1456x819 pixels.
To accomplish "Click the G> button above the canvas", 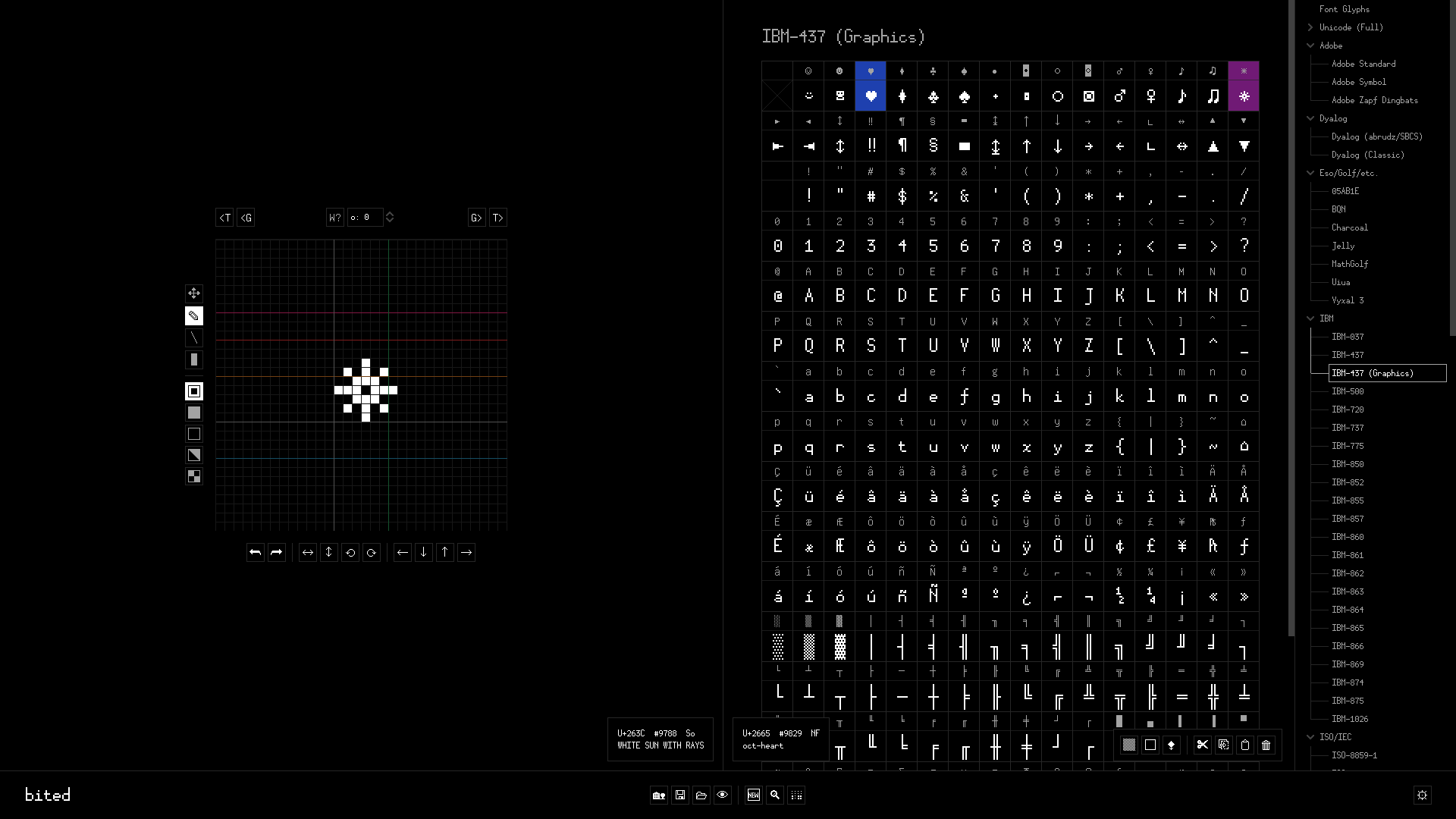I will pos(476,218).
